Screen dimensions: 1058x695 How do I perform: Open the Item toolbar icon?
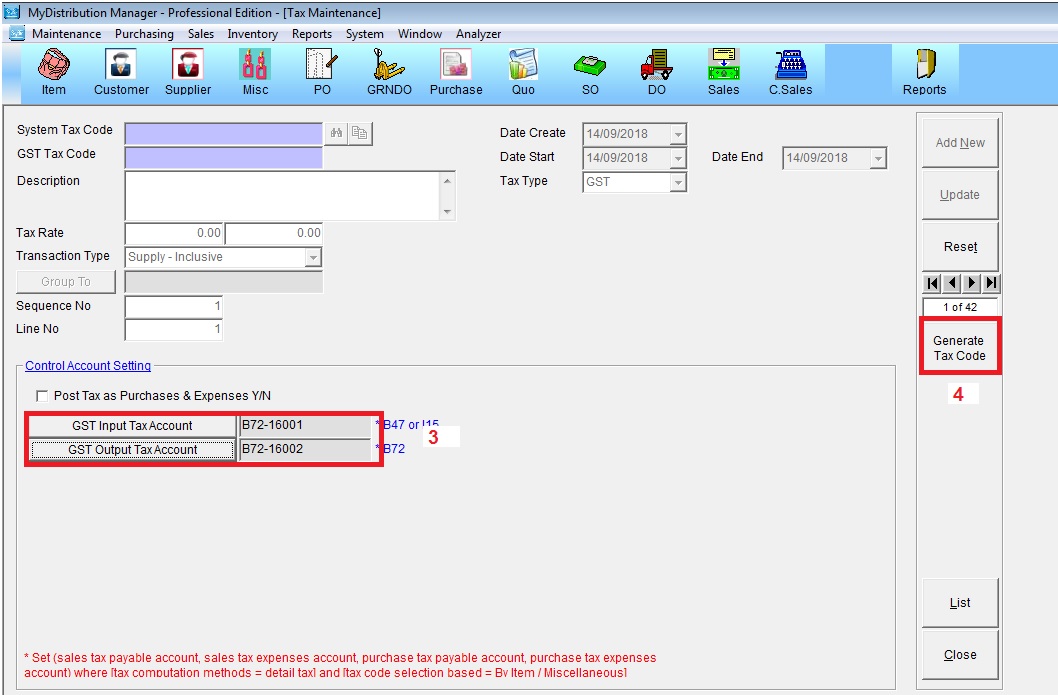[54, 72]
